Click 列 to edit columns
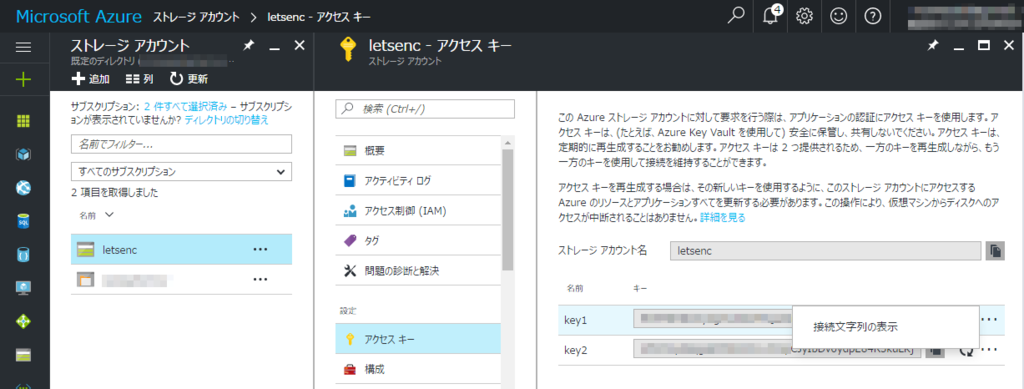The image size is (1024, 389). coord(139,79)
